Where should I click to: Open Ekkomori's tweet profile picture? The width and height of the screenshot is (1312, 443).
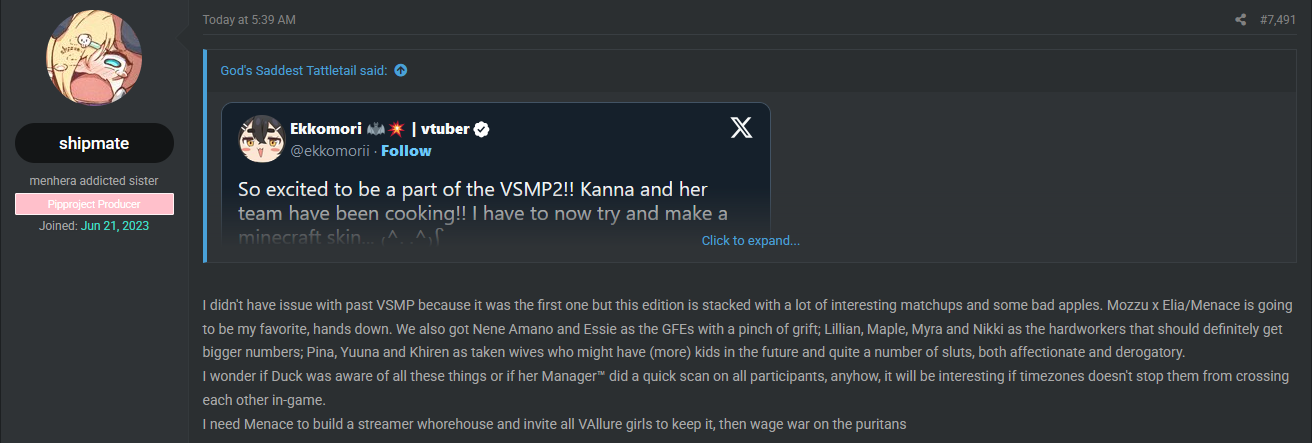click(258, 139)
